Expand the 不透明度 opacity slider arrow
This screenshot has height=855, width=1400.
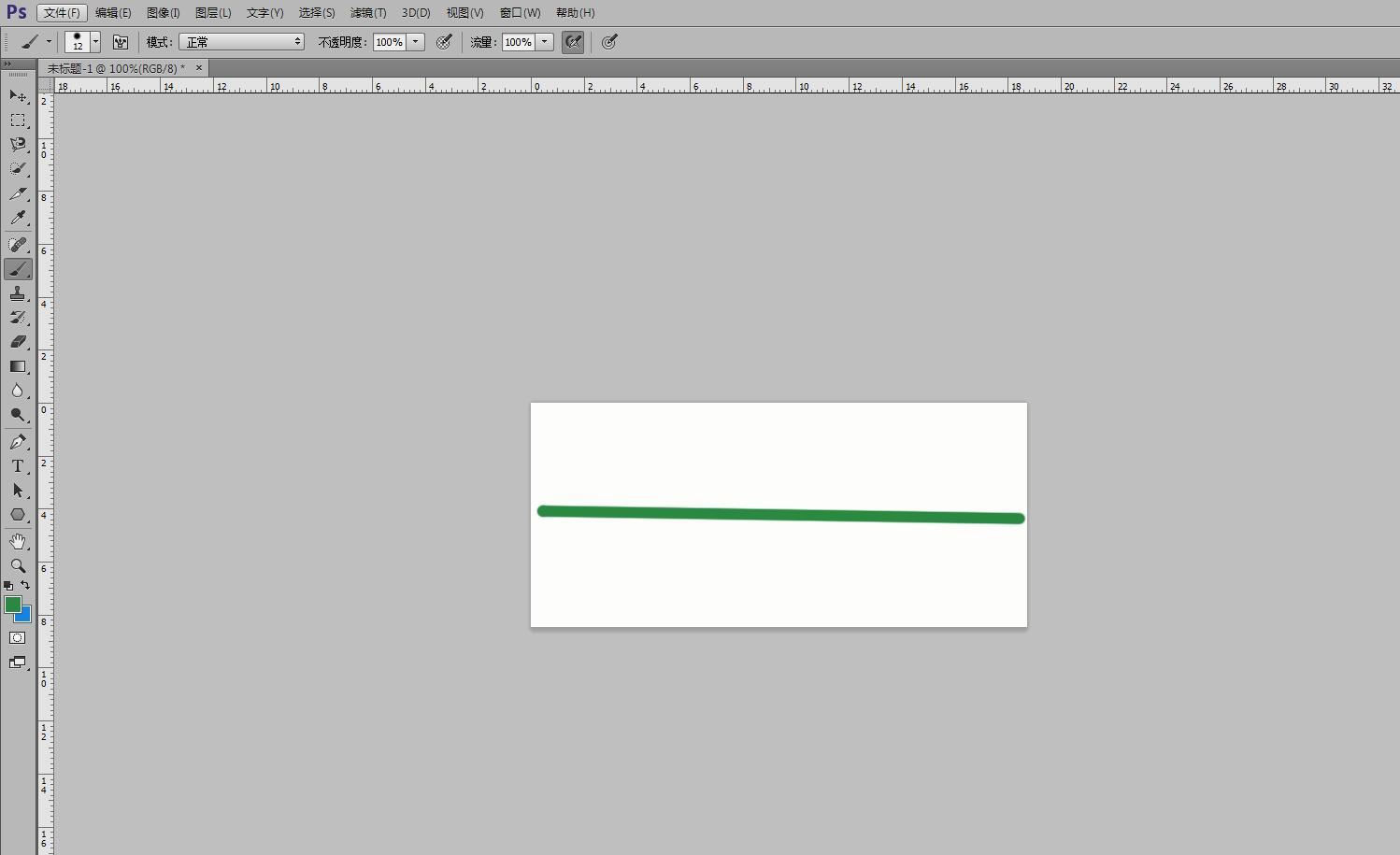point(416,42)
